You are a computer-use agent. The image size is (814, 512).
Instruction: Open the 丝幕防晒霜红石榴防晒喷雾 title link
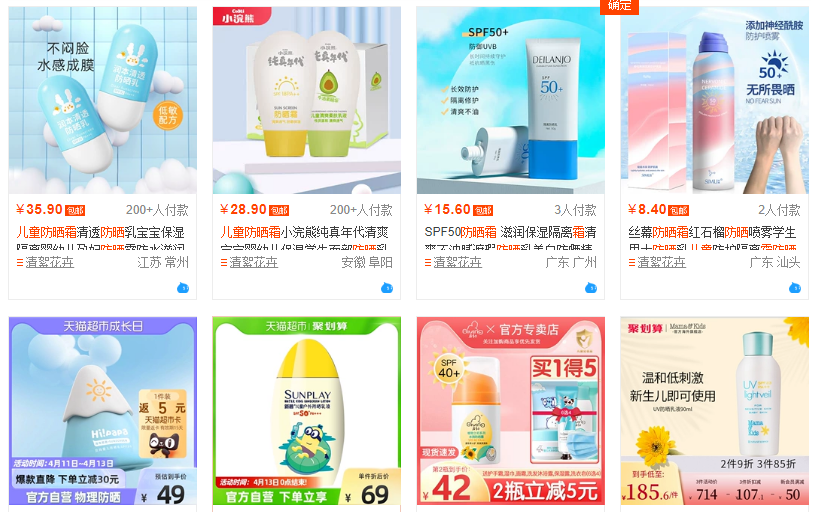712,232
